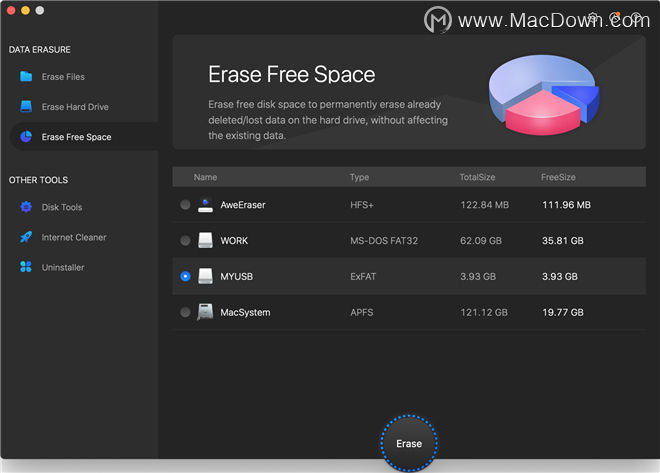Click the MacSystem volume name
The width and height of the screenshot is (660, 473).
click(245, 313)
